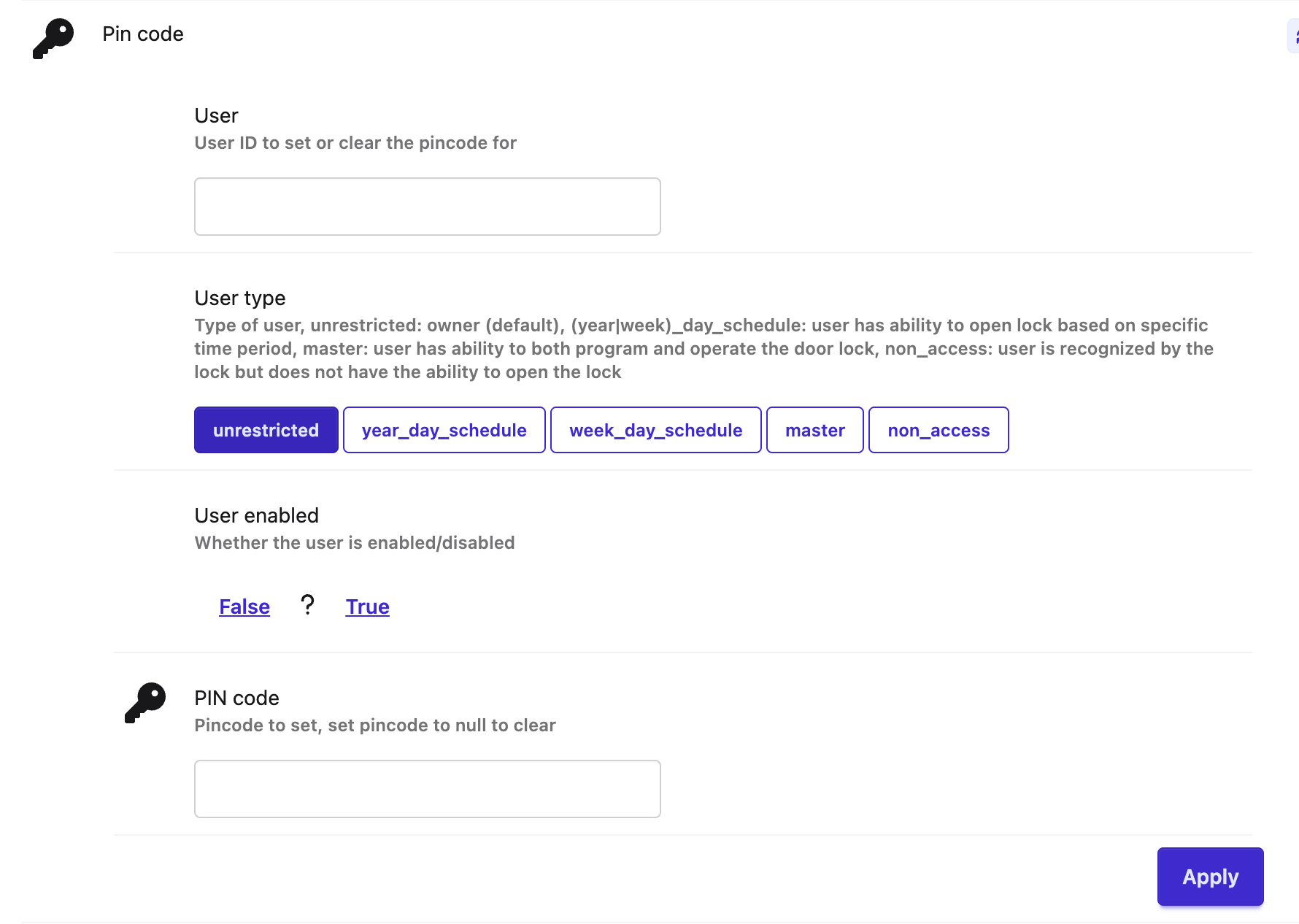
Task: Select the unknown (?) state for User enabled
Action: pyautogui.click(x=307, y=605)
